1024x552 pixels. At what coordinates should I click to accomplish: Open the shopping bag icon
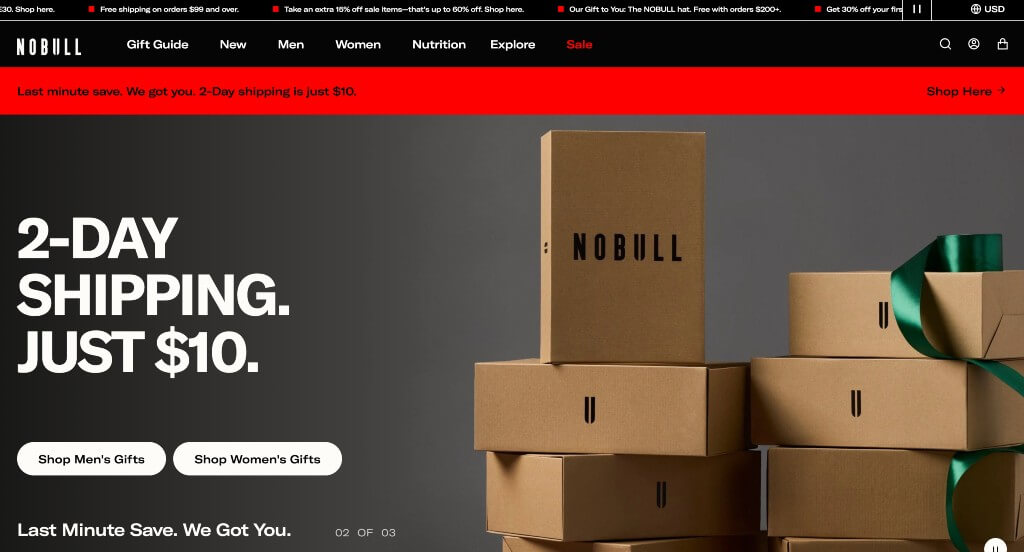pos(1002,44)
